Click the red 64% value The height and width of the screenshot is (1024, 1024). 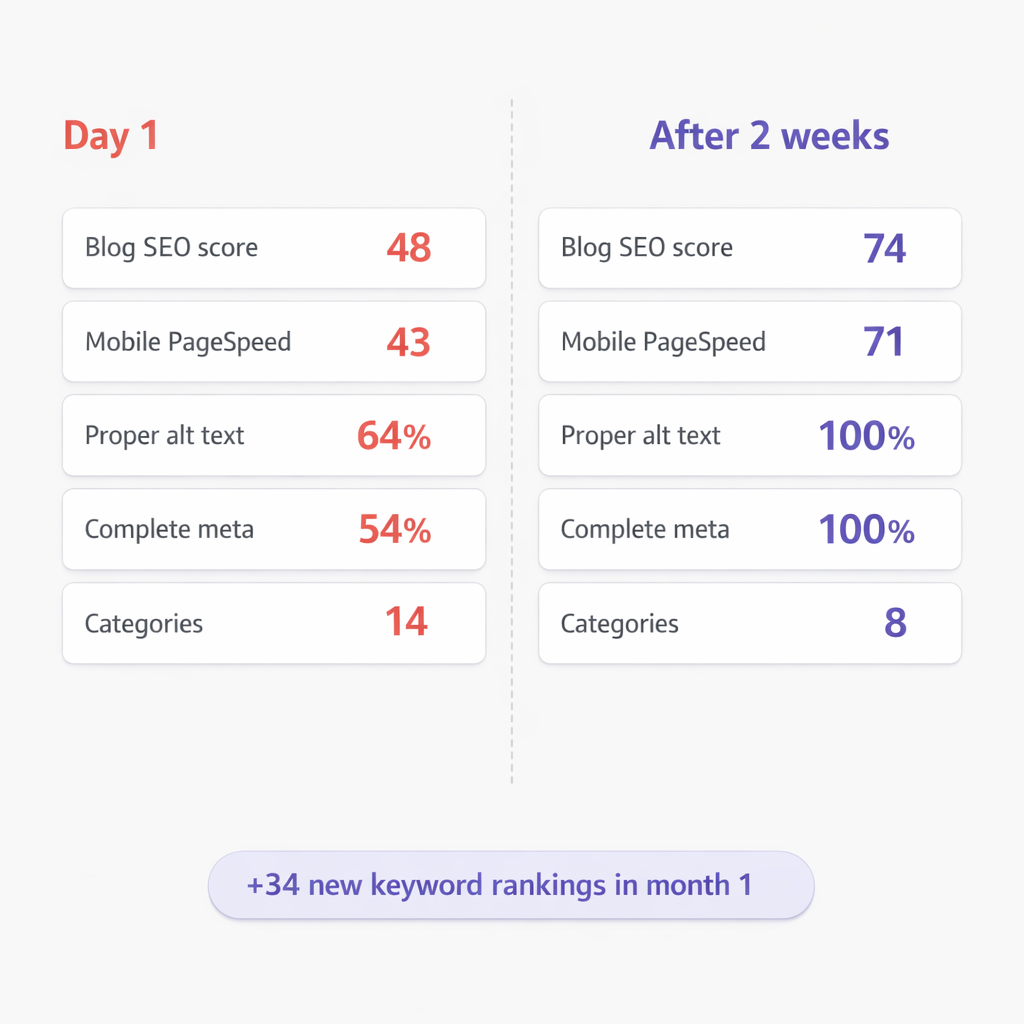394,436
